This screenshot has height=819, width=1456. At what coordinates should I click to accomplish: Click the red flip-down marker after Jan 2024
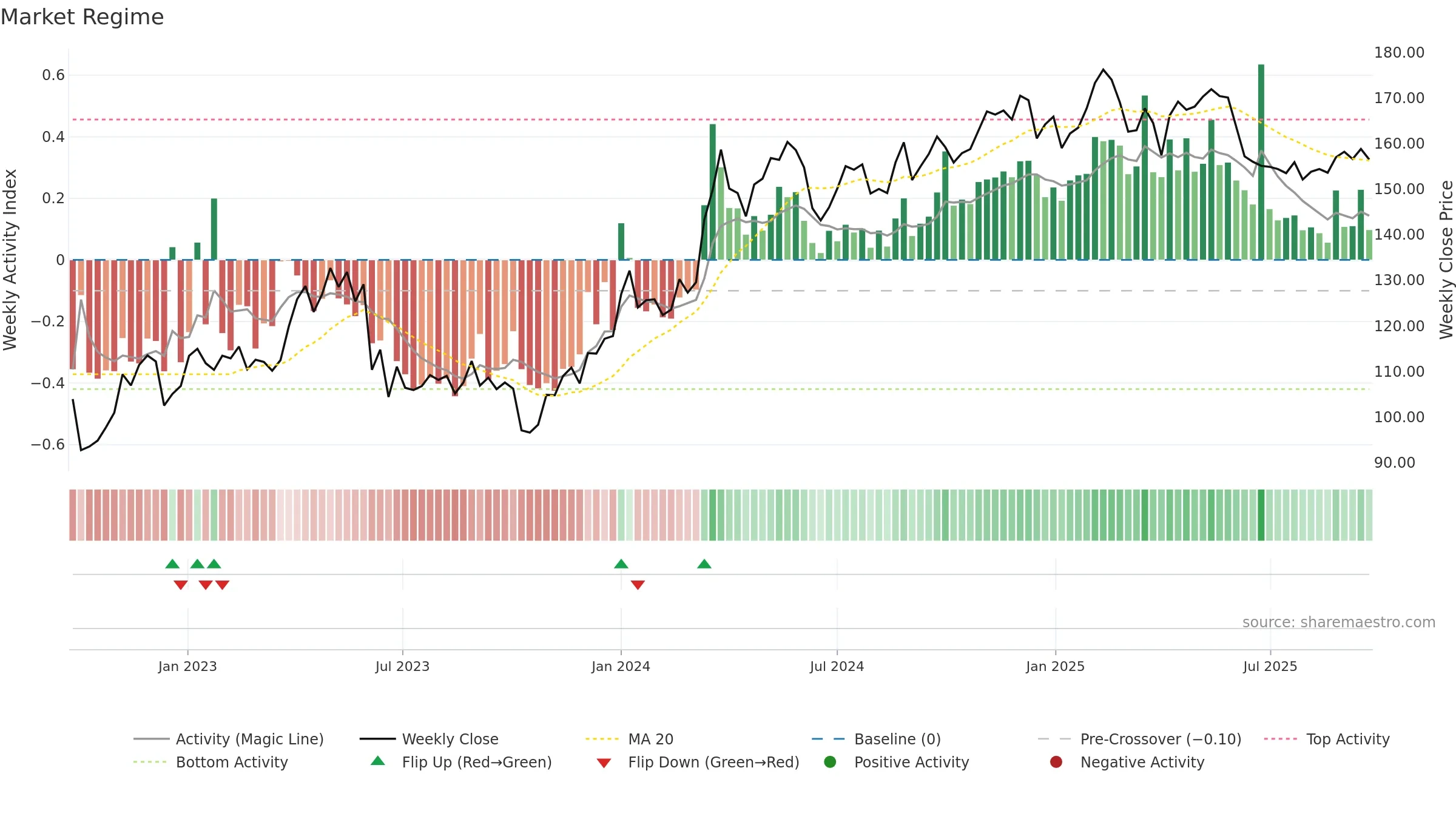[638, 585]
